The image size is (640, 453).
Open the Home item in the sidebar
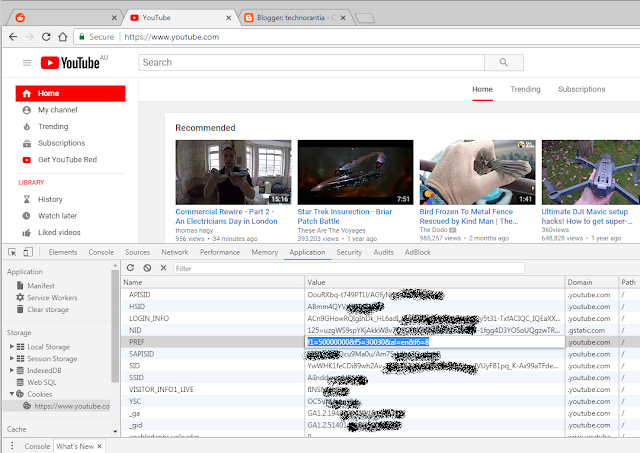coord(70,93)
